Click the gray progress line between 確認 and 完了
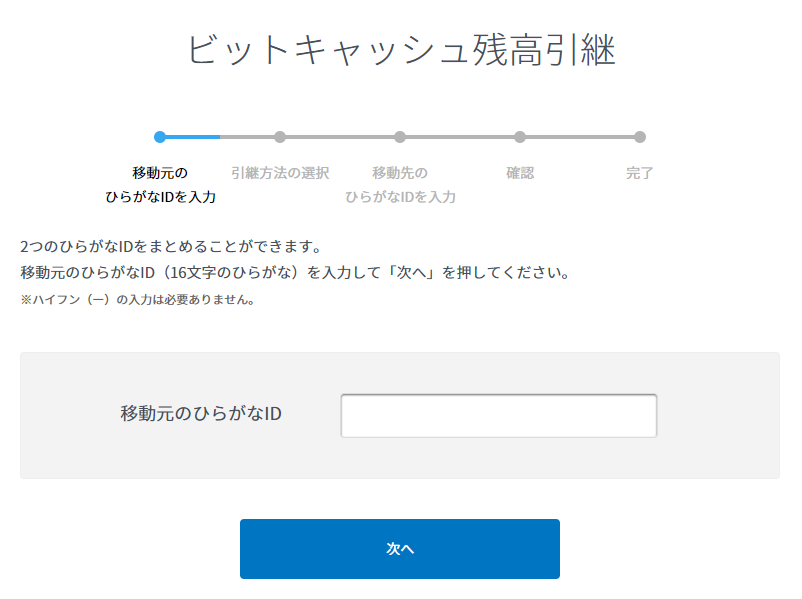This screenshot has width=802, height=599. (580, 137)
